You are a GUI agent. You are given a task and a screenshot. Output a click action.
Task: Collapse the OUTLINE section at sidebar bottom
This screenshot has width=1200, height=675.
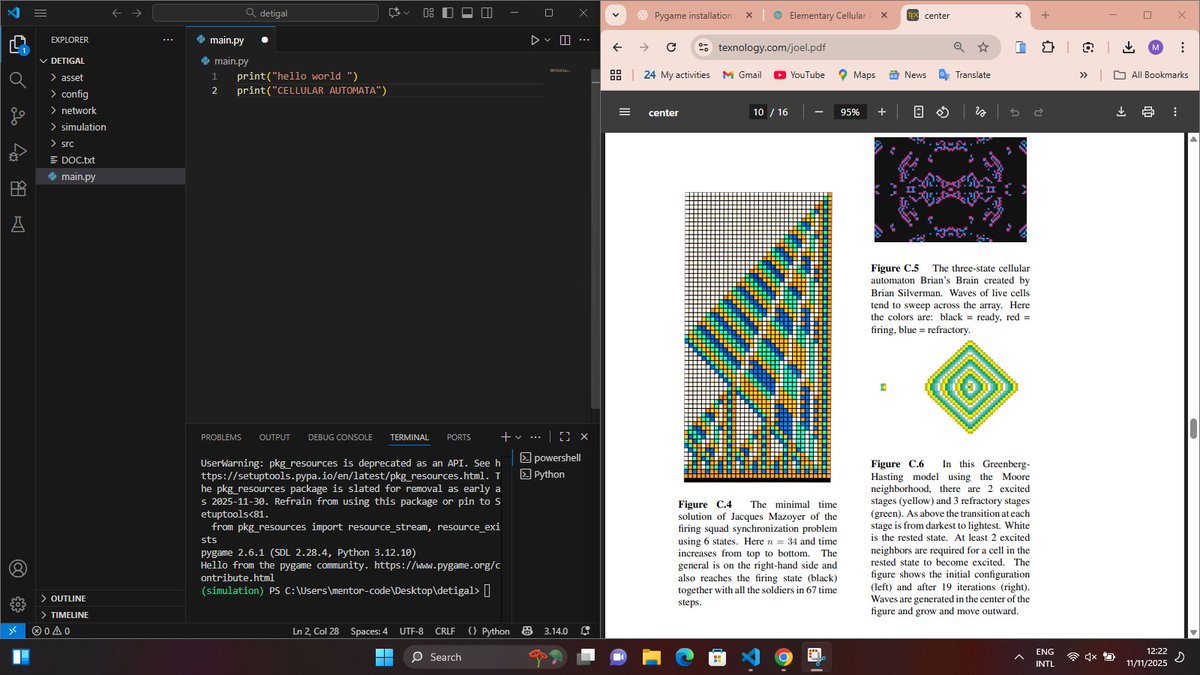65,598
